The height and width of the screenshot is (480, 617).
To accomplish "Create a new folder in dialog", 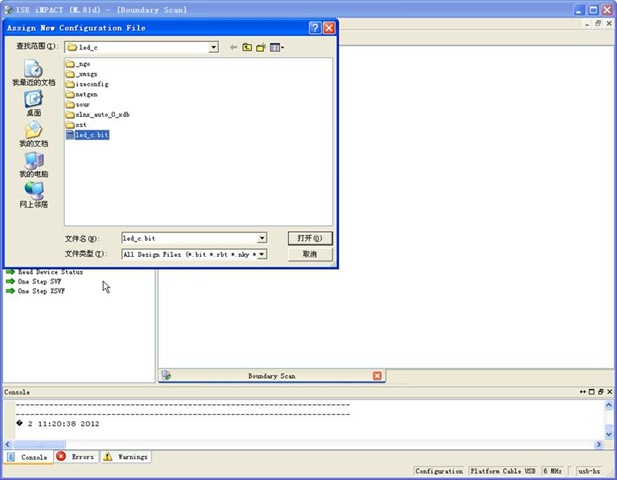I will tap(260, 47).
